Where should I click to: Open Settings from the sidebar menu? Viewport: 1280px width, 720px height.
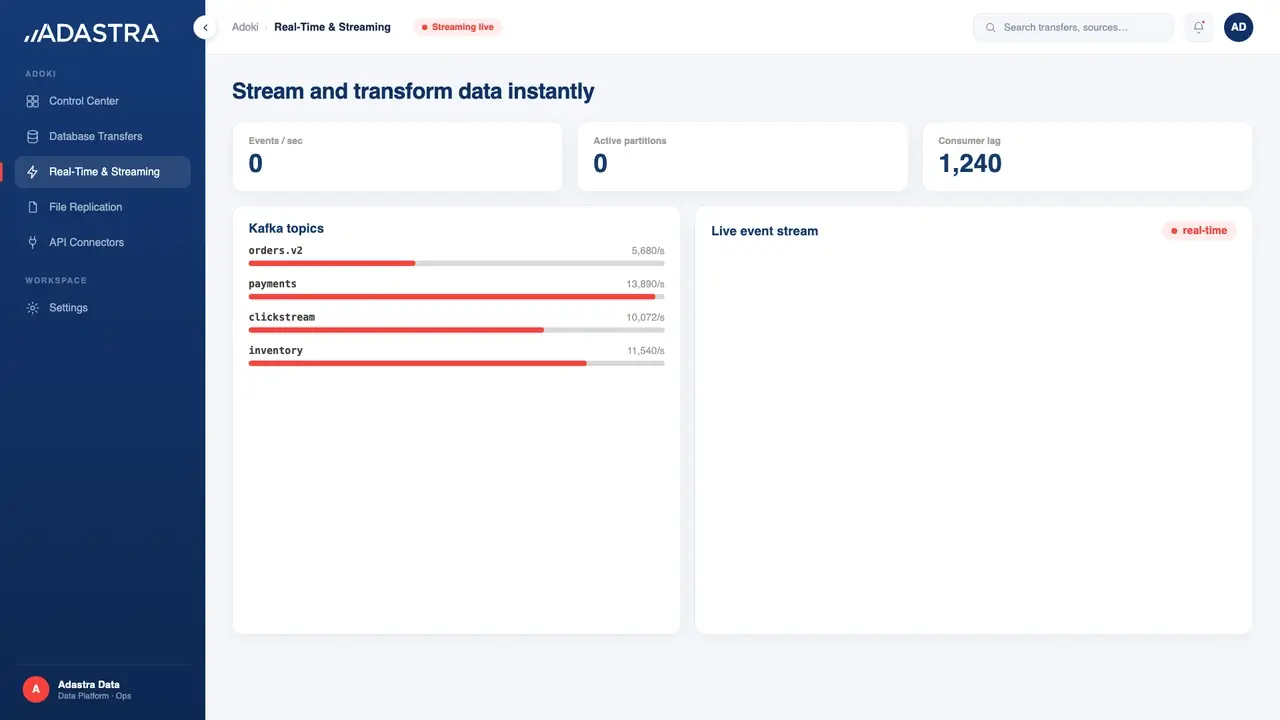pos(102,308)
